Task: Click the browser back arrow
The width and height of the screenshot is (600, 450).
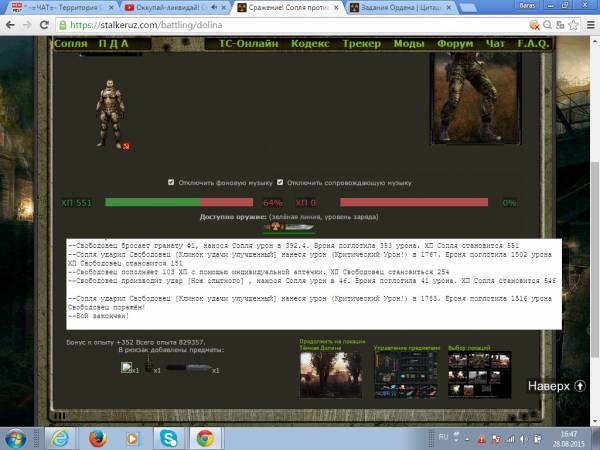Action: coord(11,25)
